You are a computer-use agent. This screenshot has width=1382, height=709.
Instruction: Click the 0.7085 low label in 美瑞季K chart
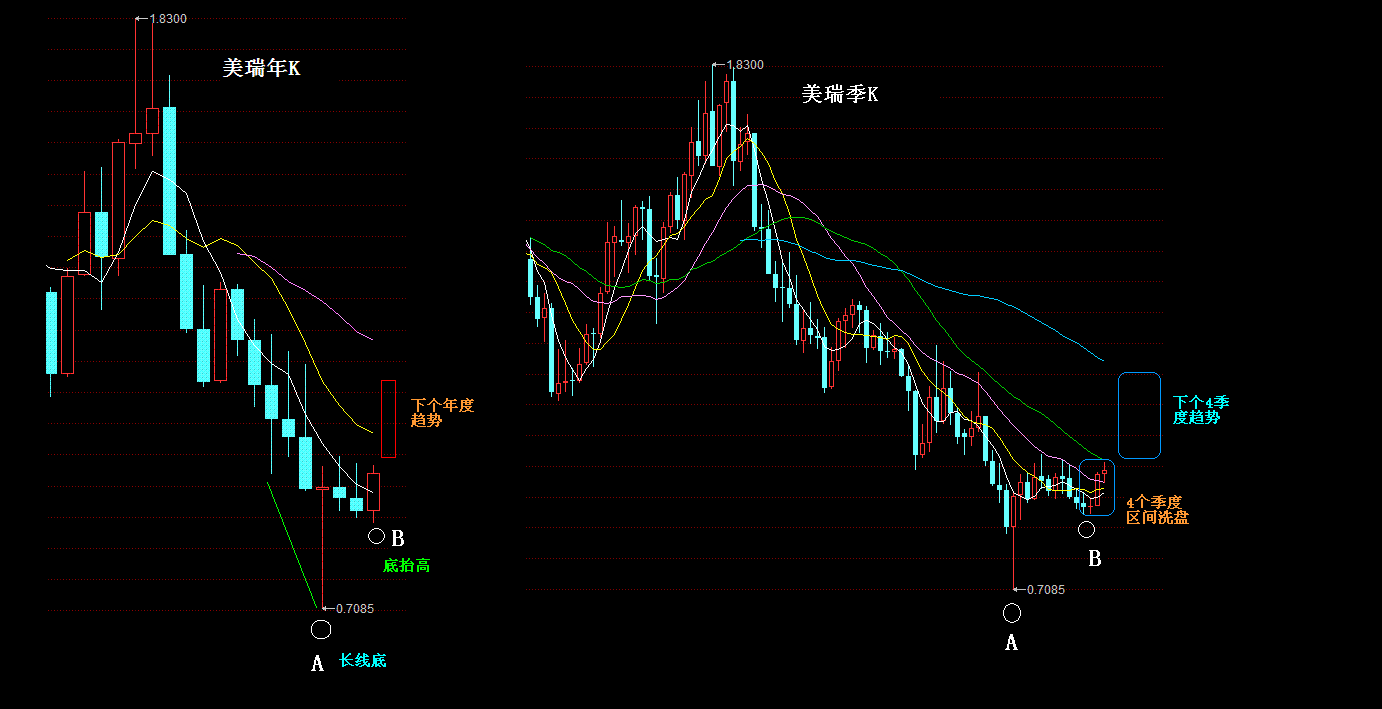click(x=1046, y=589)
